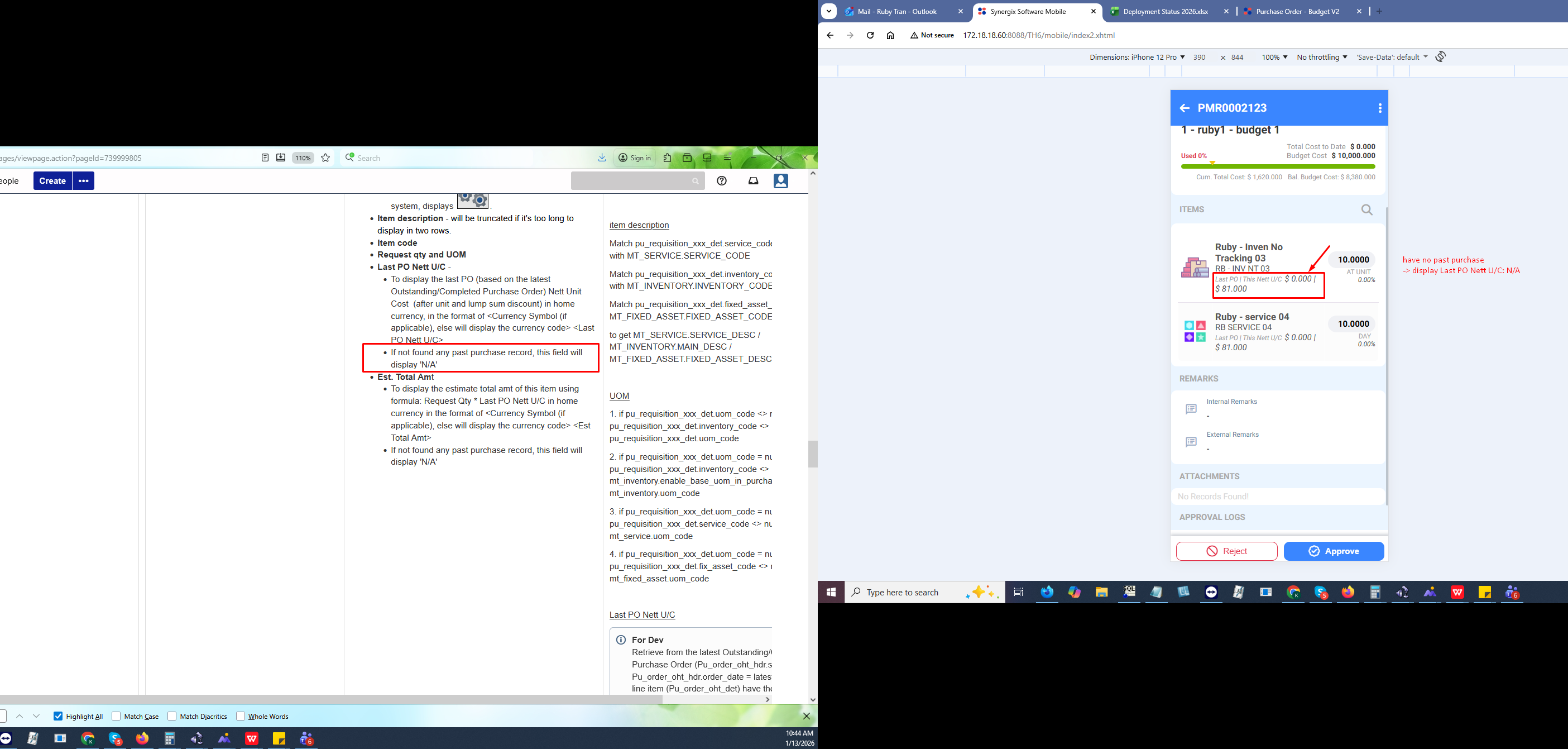Open the three-dot menu in PMR0002123 header
The height and width of the screenshot is (749, 1568).
1379,108
